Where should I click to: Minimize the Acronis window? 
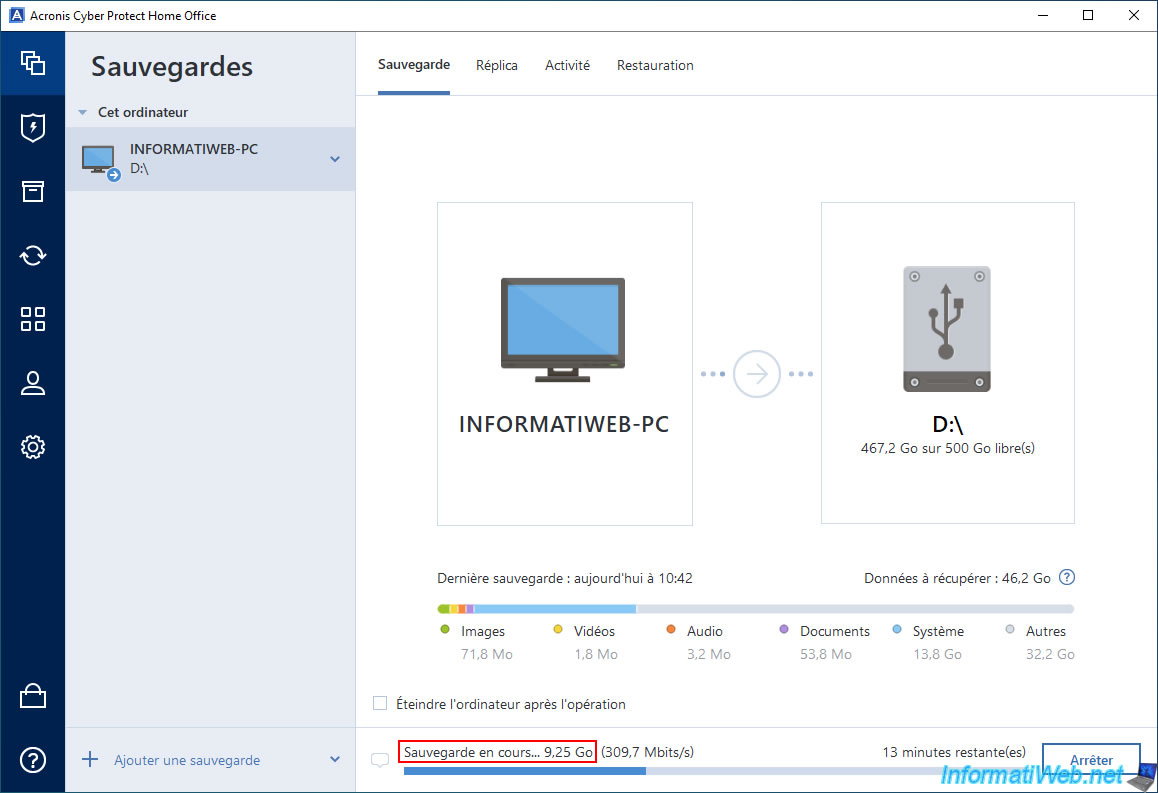point(1043,16)
